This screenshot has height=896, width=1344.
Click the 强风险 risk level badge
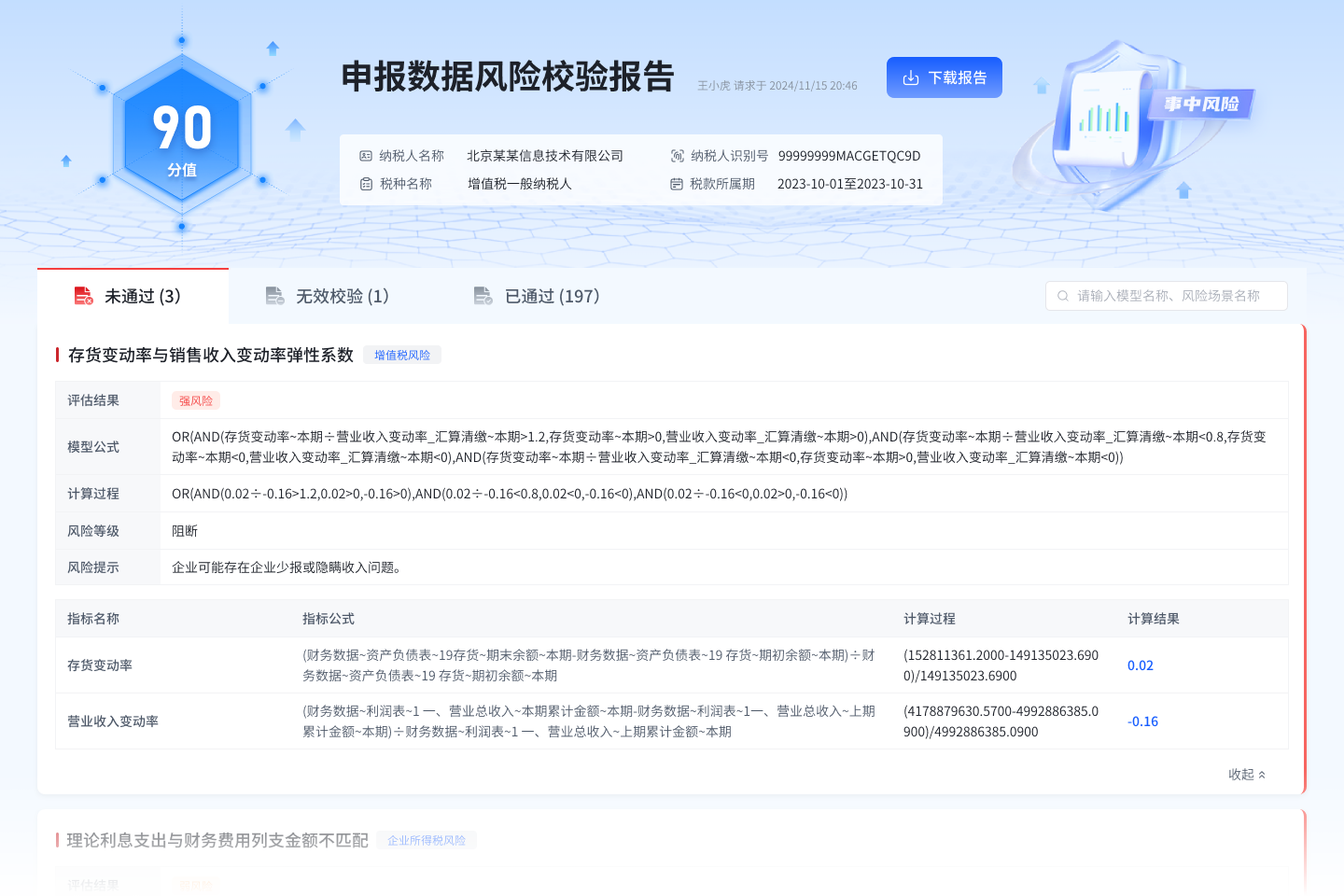click(x=196, y=400)
